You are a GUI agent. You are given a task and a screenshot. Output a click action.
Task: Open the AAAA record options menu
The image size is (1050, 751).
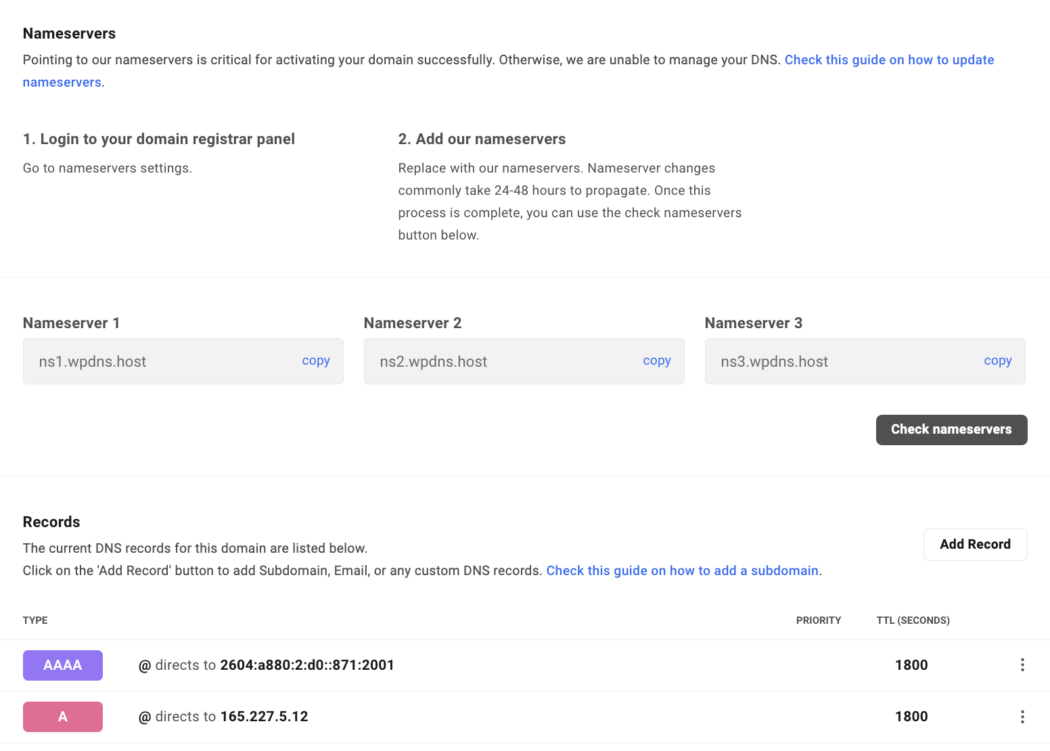[x=1022, y=665]
